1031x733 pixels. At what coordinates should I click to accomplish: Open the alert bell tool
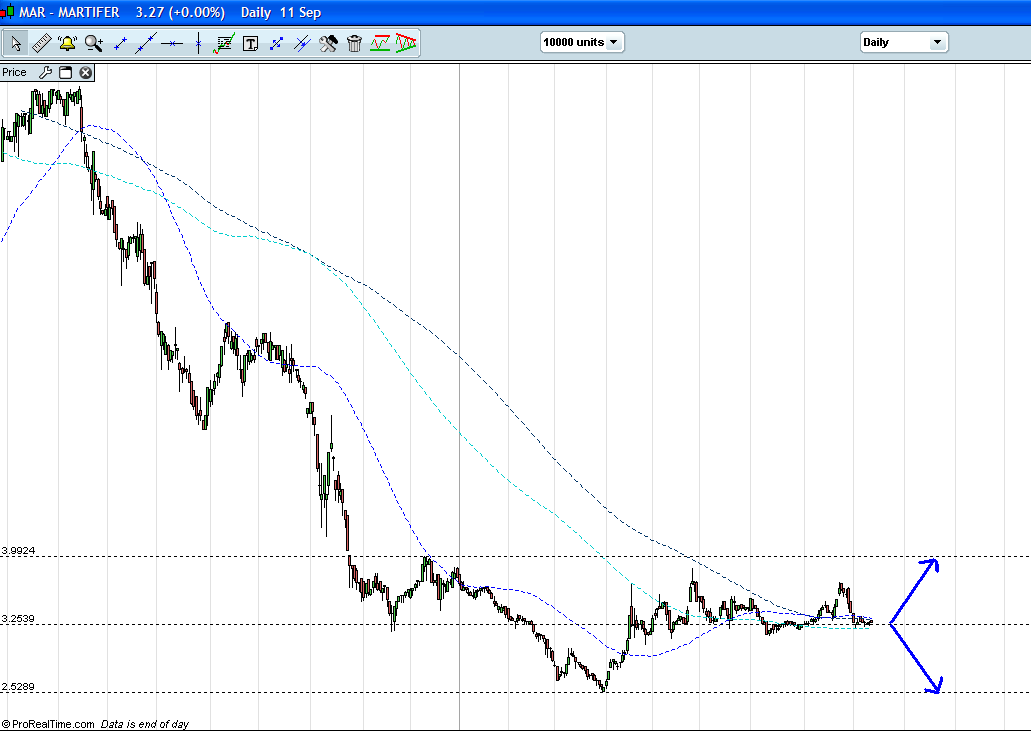coord(67,43)
